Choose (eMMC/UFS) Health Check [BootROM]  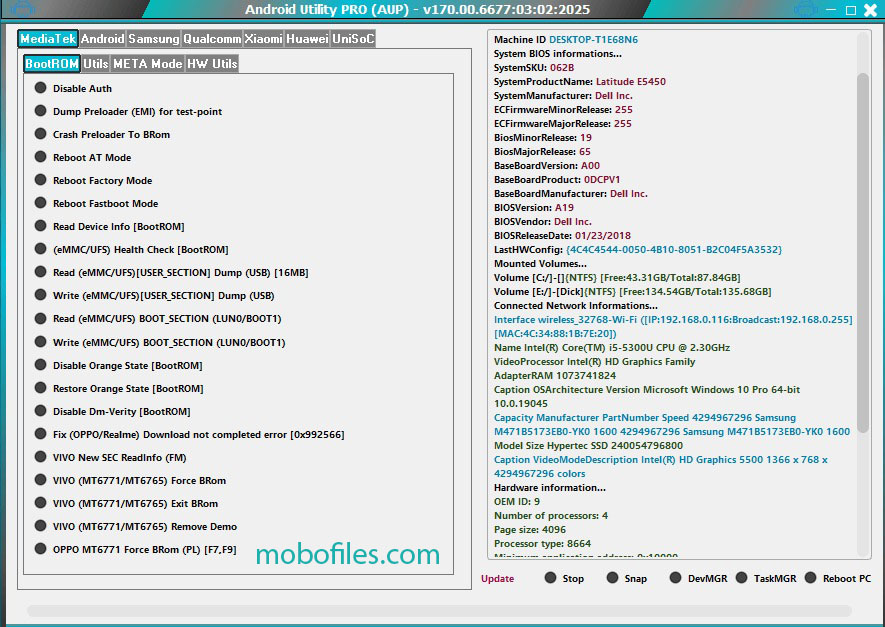click(x=132, y=249)
